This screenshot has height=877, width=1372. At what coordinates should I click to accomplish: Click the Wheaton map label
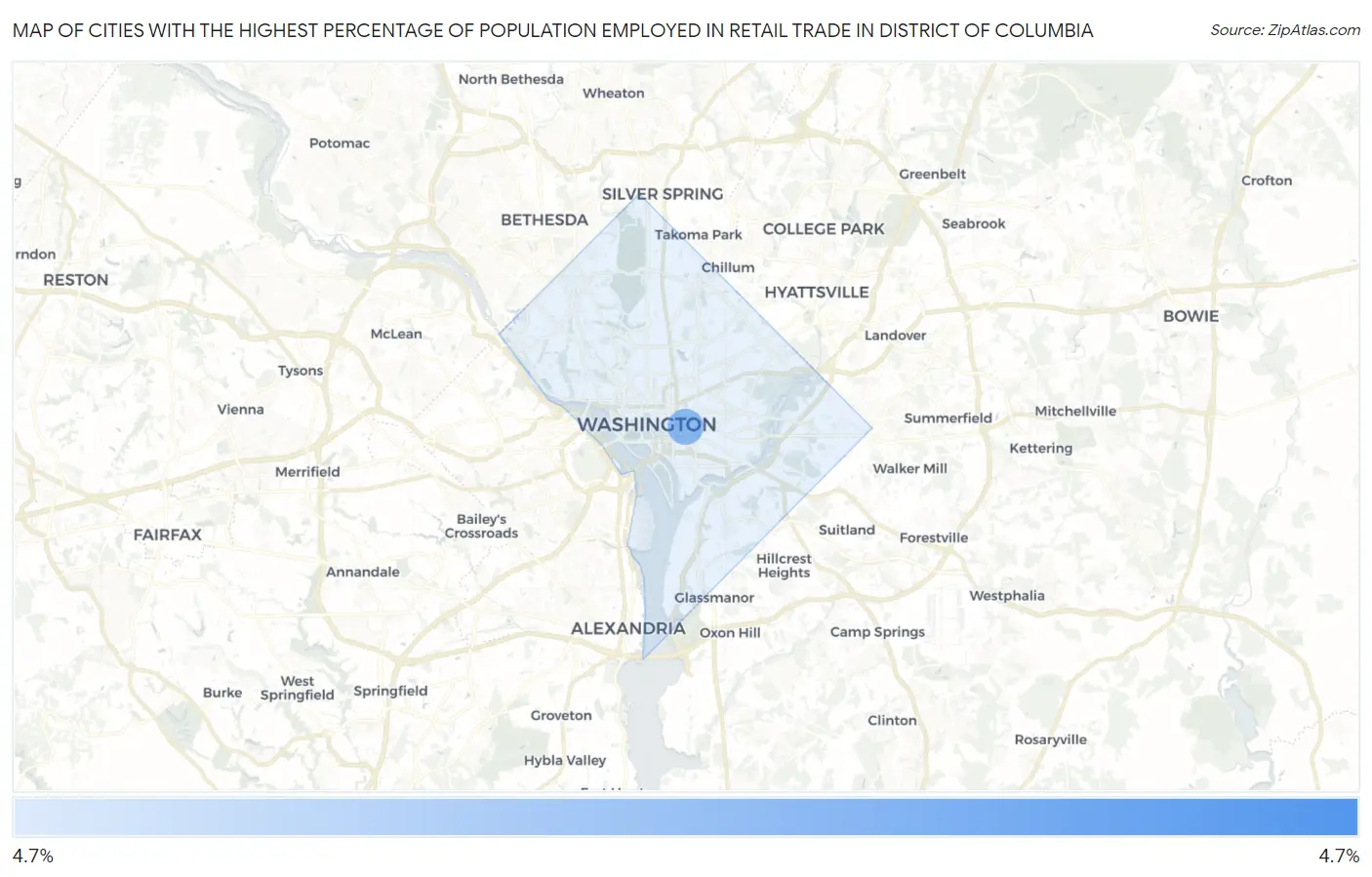tap(614, 94)
